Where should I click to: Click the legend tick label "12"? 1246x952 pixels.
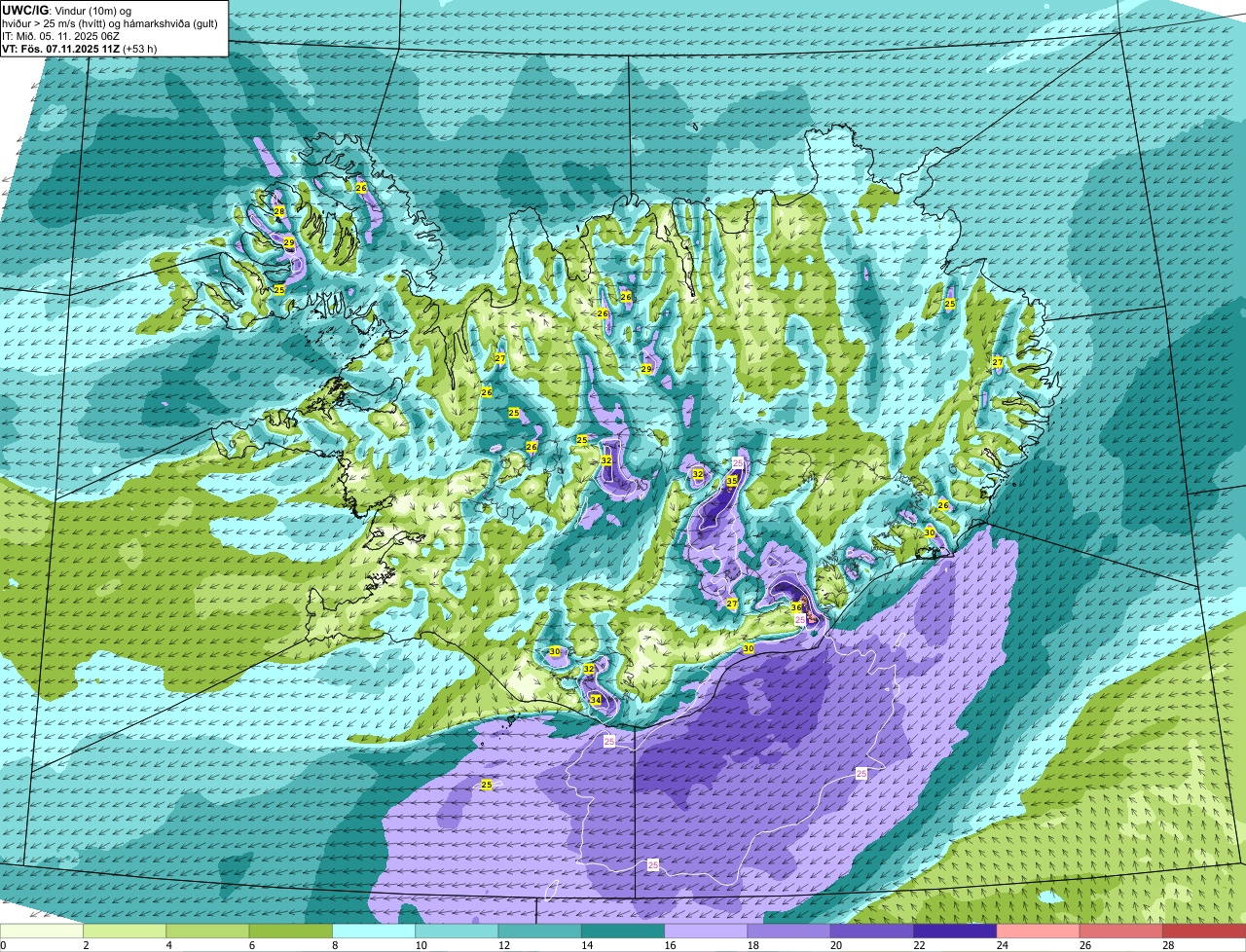coord(503,945)
